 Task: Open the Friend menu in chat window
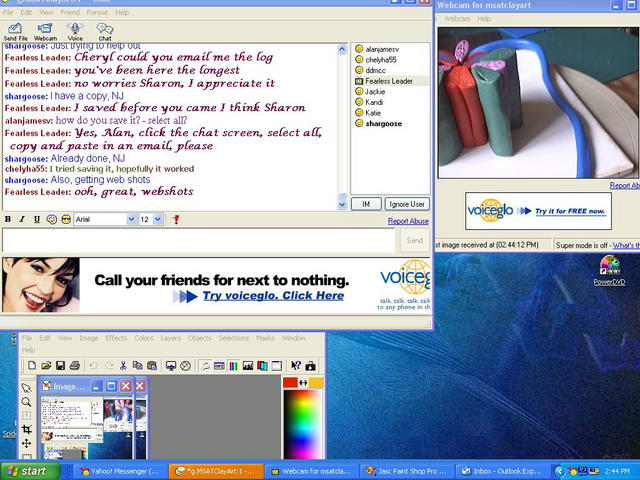pos(70,12)
